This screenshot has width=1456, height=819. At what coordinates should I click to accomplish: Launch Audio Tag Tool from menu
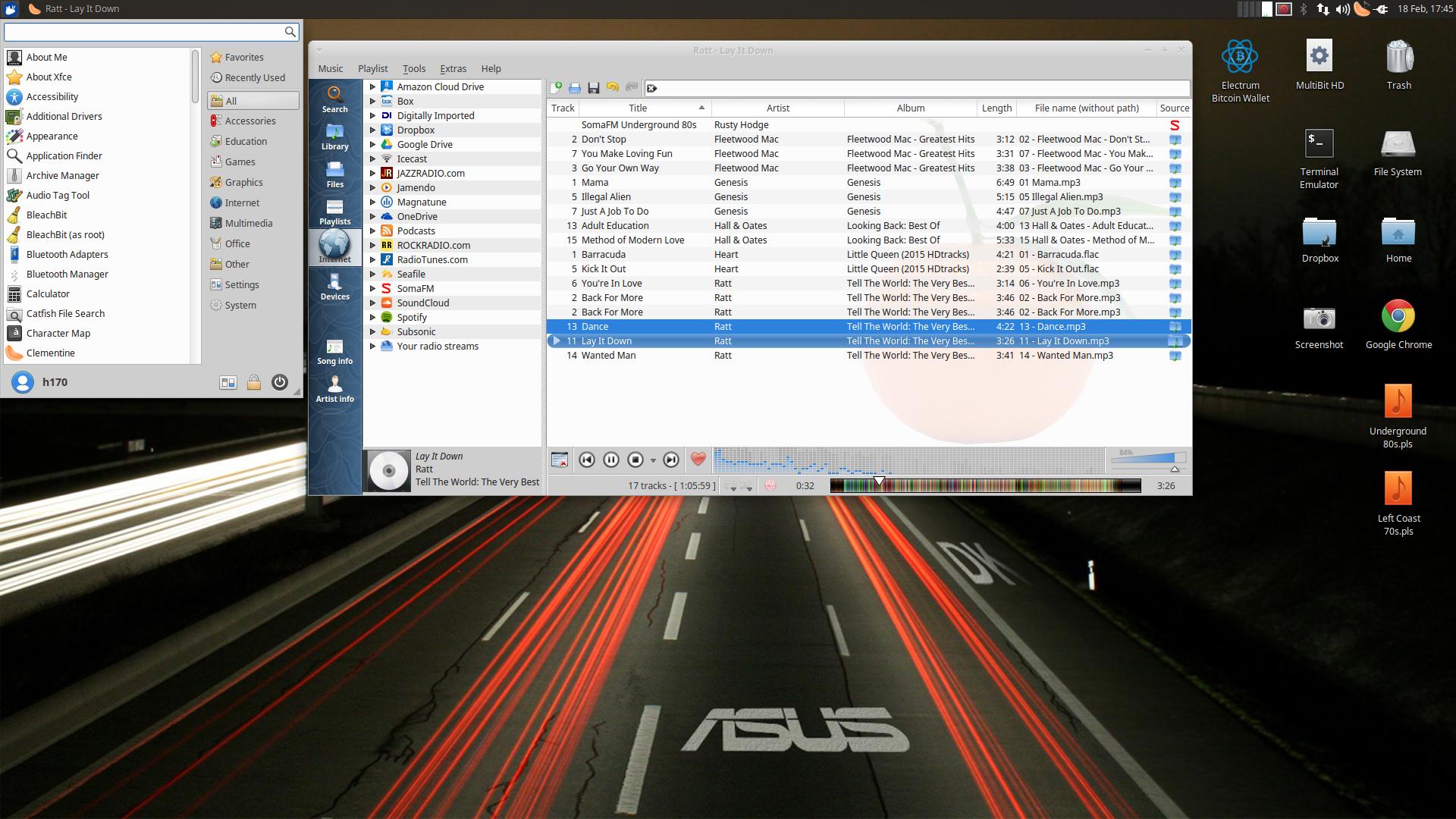point(96,195)
